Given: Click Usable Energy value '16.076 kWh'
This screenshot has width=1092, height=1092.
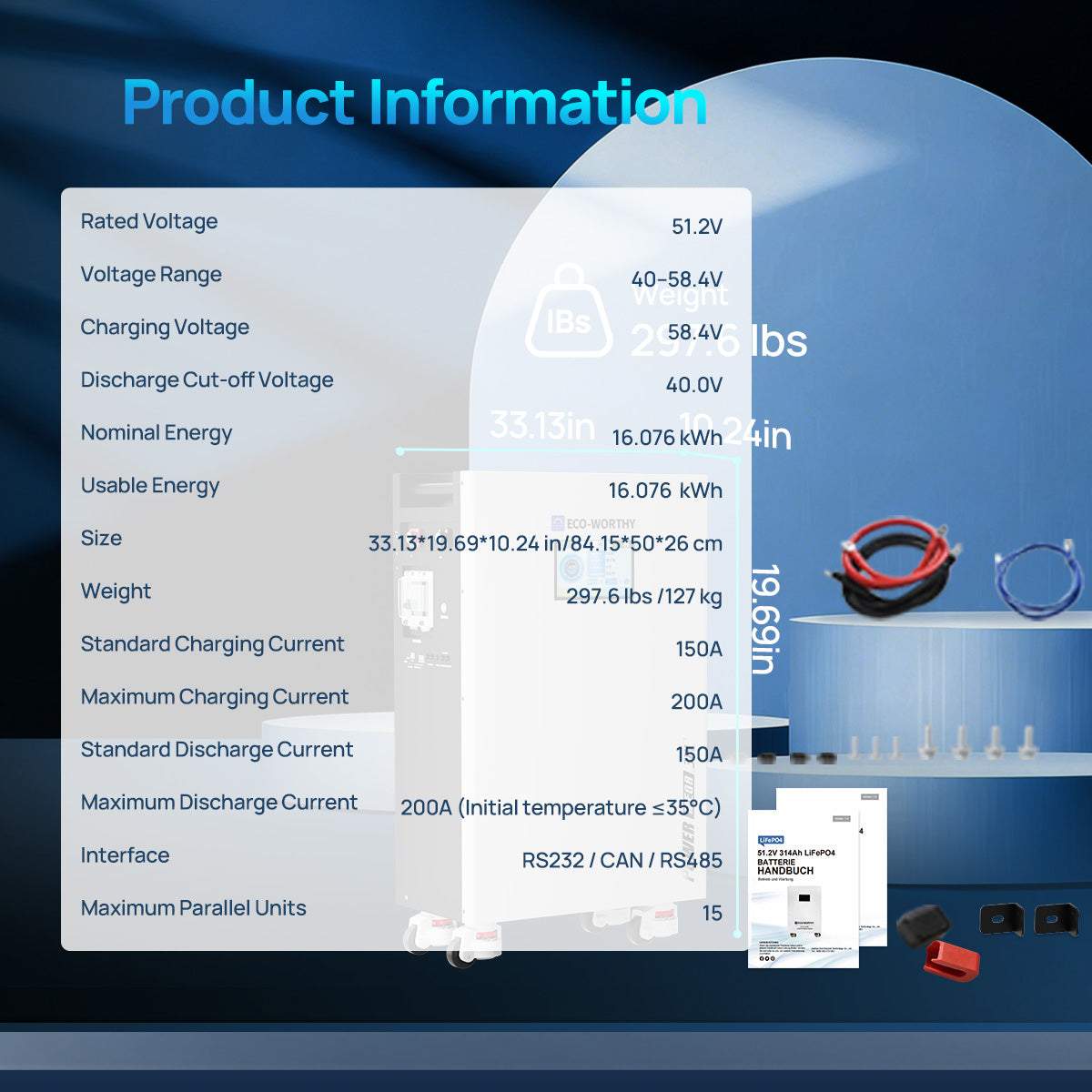Looking at the screenshot, I should click(665, 490).
